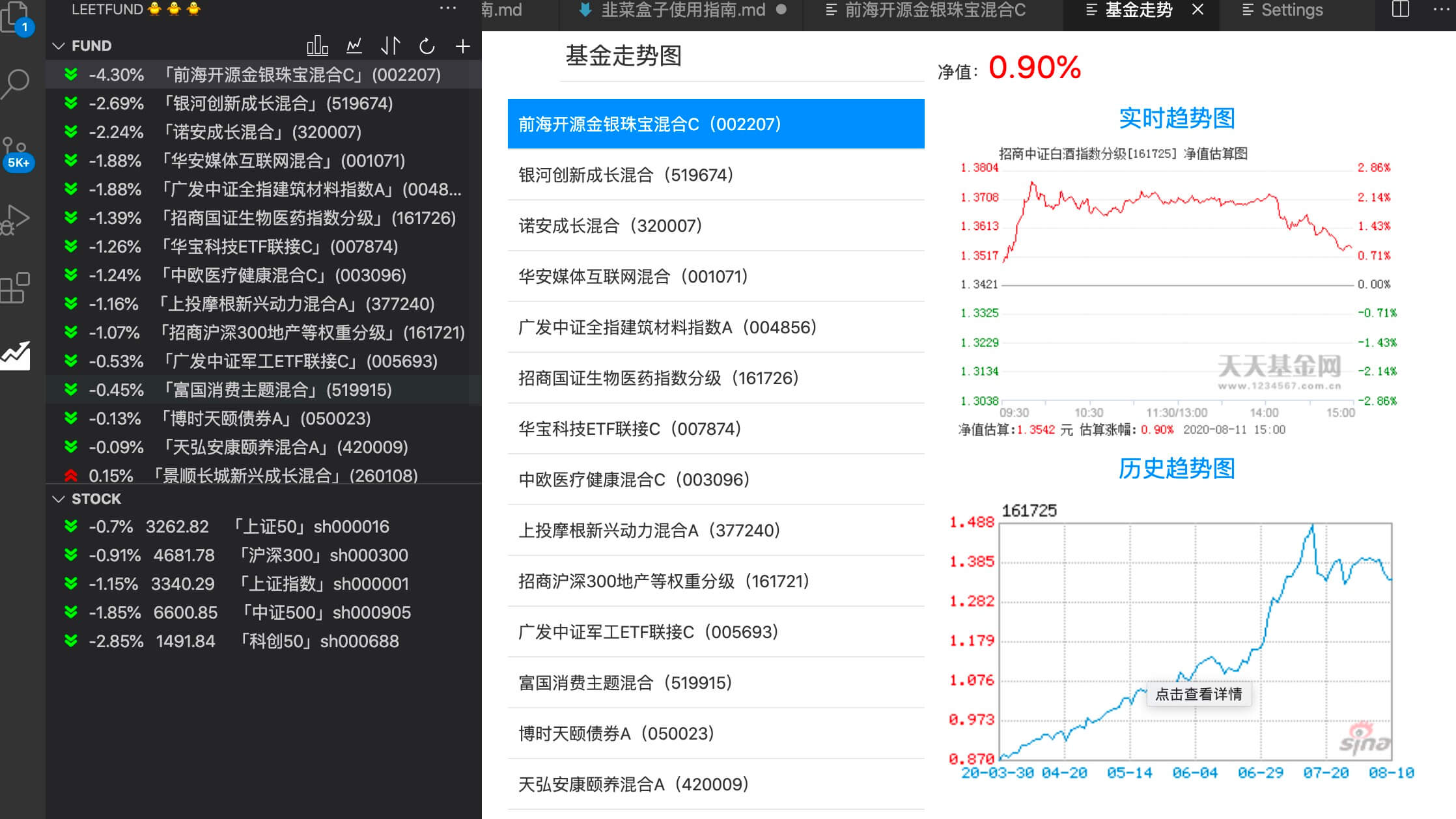Choose 中欧医疗健康混合C（003096） in trend list
This screenshot has height=819, width=1456.
coord(716,480)
